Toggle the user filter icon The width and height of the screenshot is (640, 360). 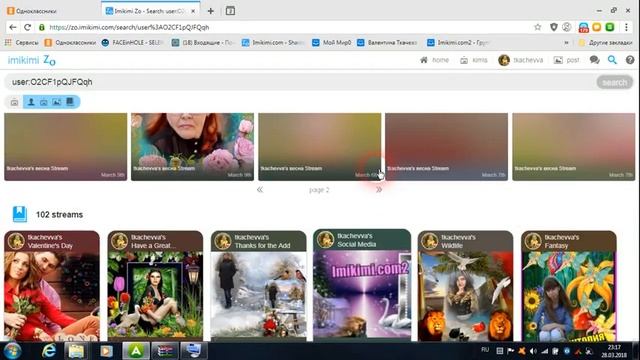point(31,102)
